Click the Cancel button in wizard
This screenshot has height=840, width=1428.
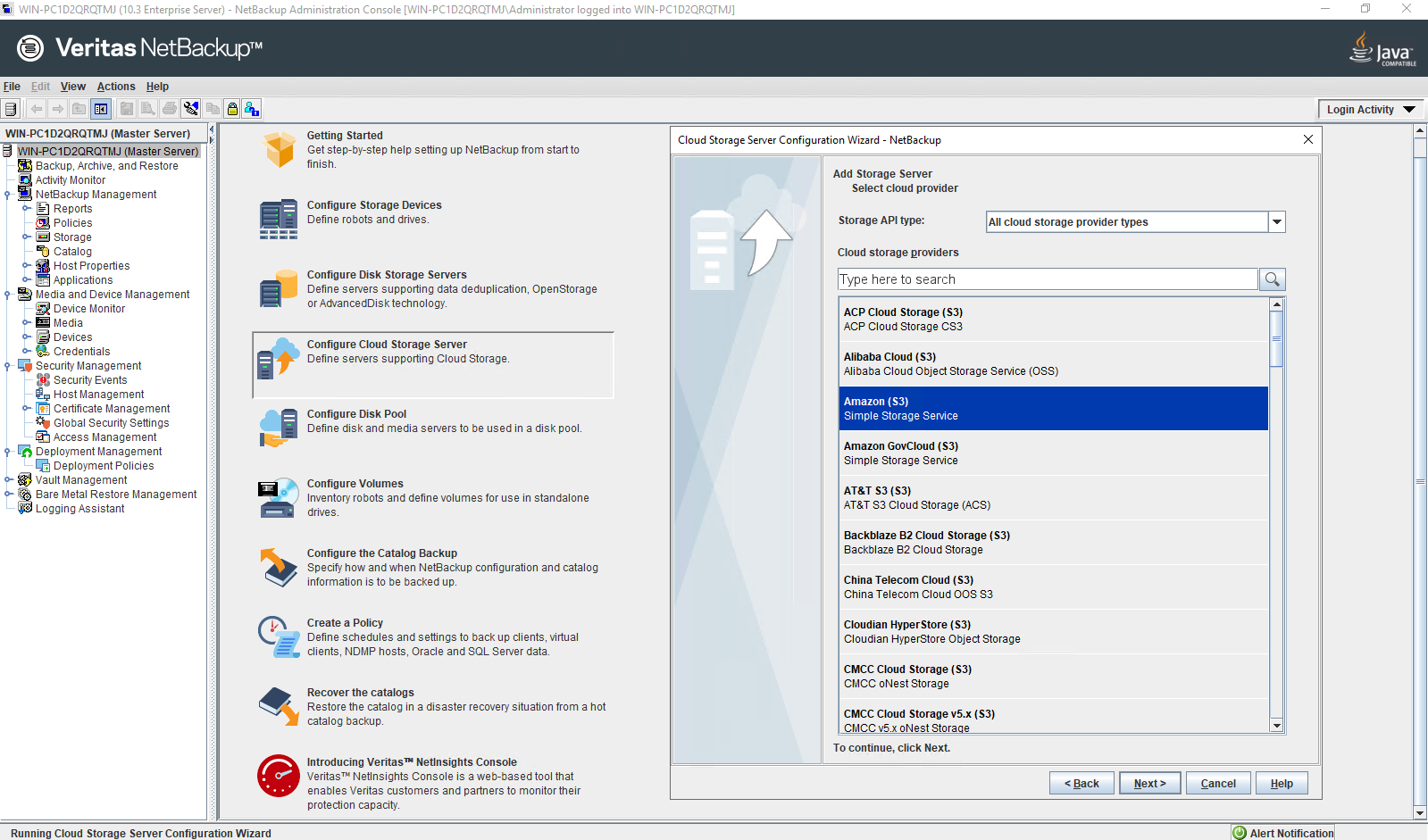tap(1218, 784)
